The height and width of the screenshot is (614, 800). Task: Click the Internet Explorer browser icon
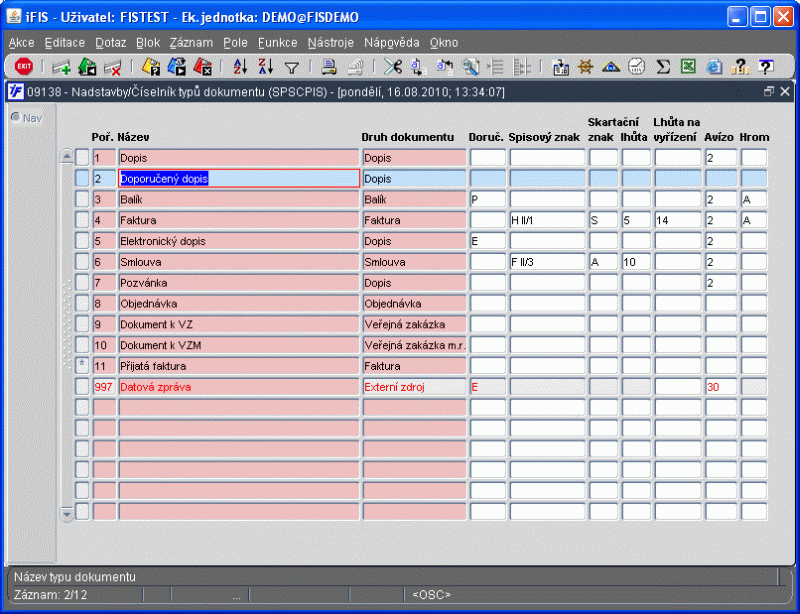[714, 67]
